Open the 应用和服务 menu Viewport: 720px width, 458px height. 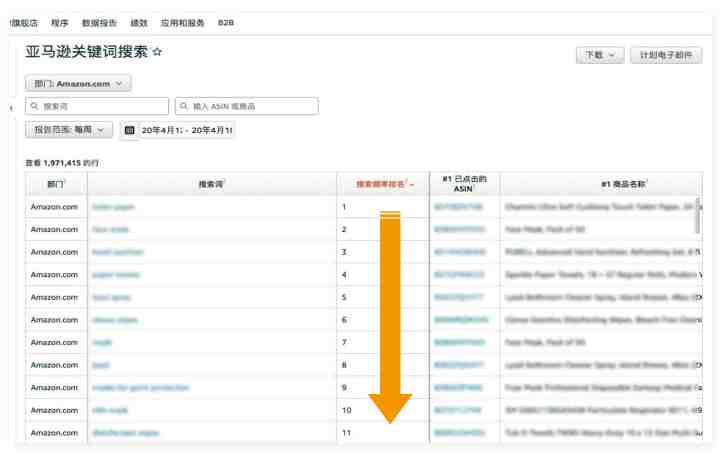pyautogui.click(x=182, y=22)
